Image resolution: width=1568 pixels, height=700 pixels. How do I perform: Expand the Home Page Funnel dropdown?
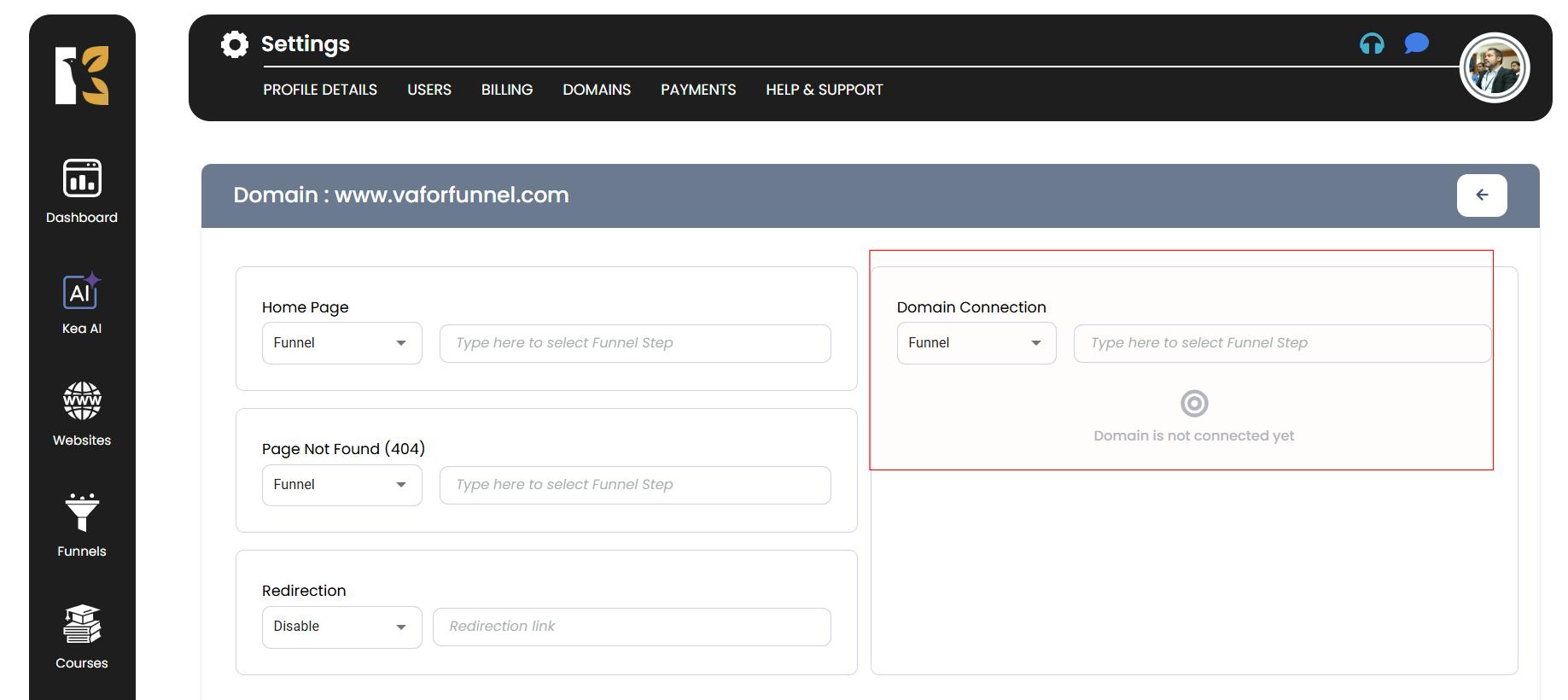pyautogui.click(x=341, y=343)
